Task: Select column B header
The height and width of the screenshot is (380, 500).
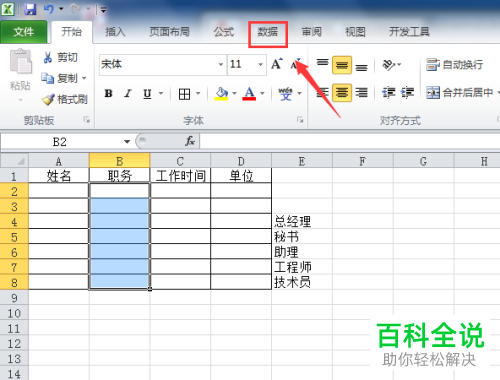Action: pos(120,161)
